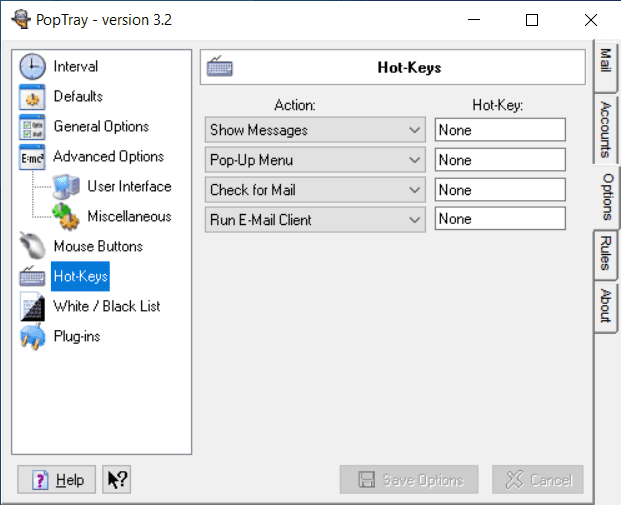
Task: Click the Show Messages hot-key field
Action: (500, 130)
